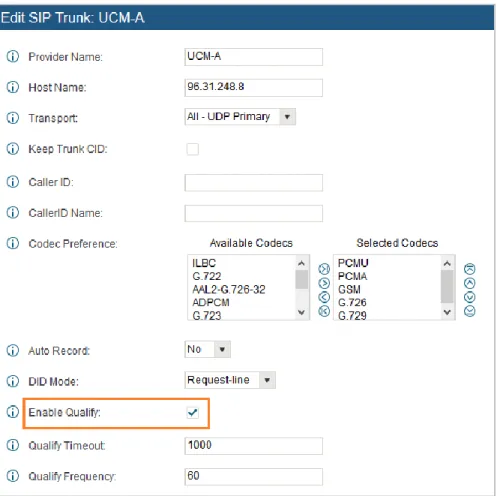Select ILBC in Available Codecs
Image resolution: width=497 pixels, height=496 pixels.
pyautogui.click(x=204, y=263)
